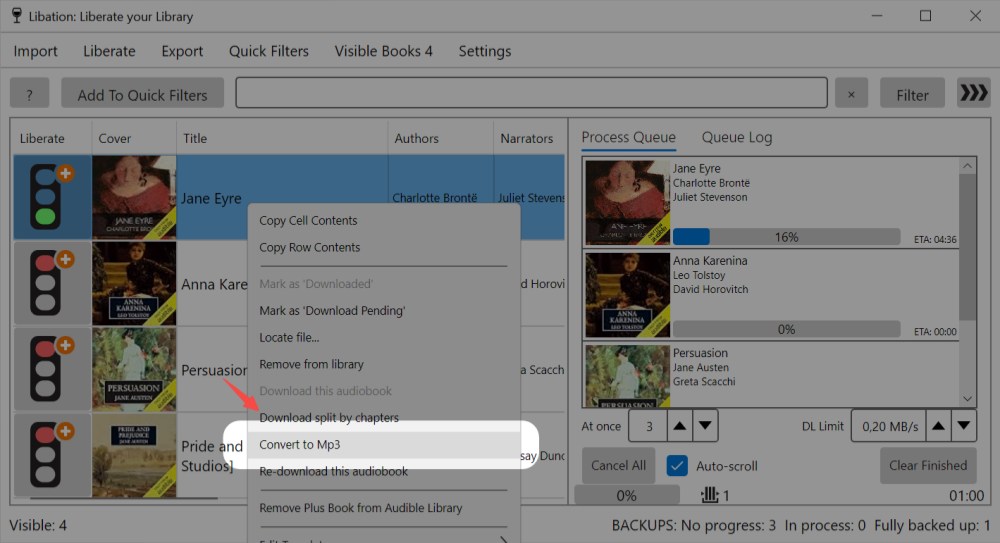Open the question mark help button
The height and width of the screenshot is (543, 1000).
[29, 94]
